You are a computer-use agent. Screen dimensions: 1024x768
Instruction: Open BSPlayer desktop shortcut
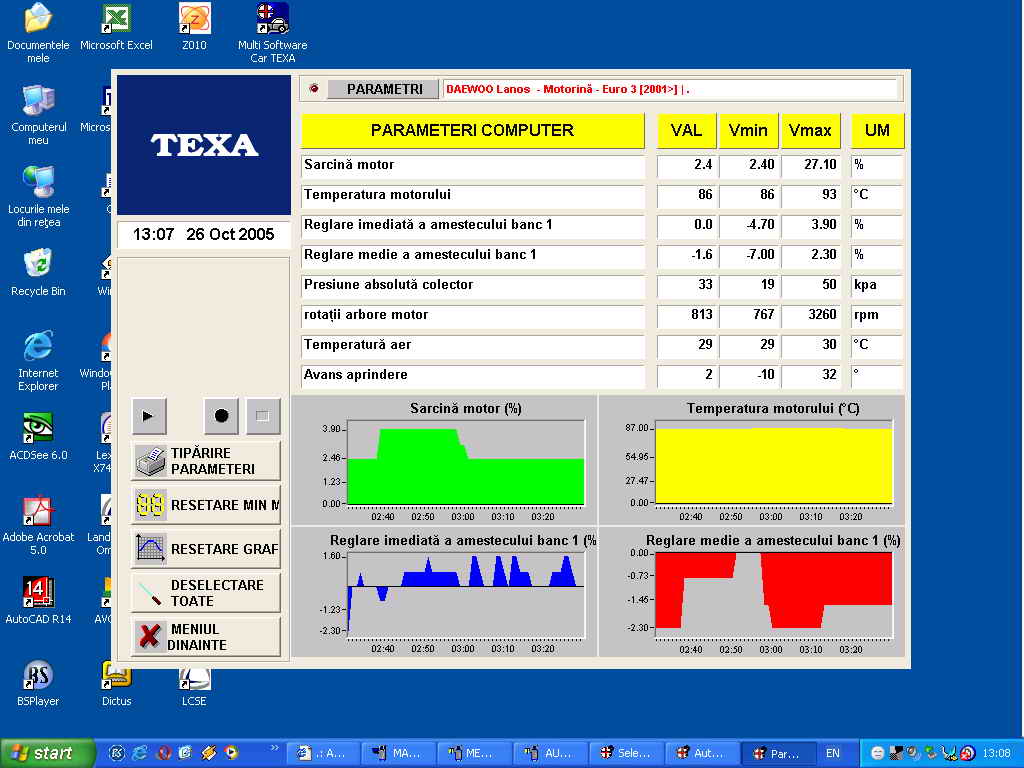click(38, 683)
